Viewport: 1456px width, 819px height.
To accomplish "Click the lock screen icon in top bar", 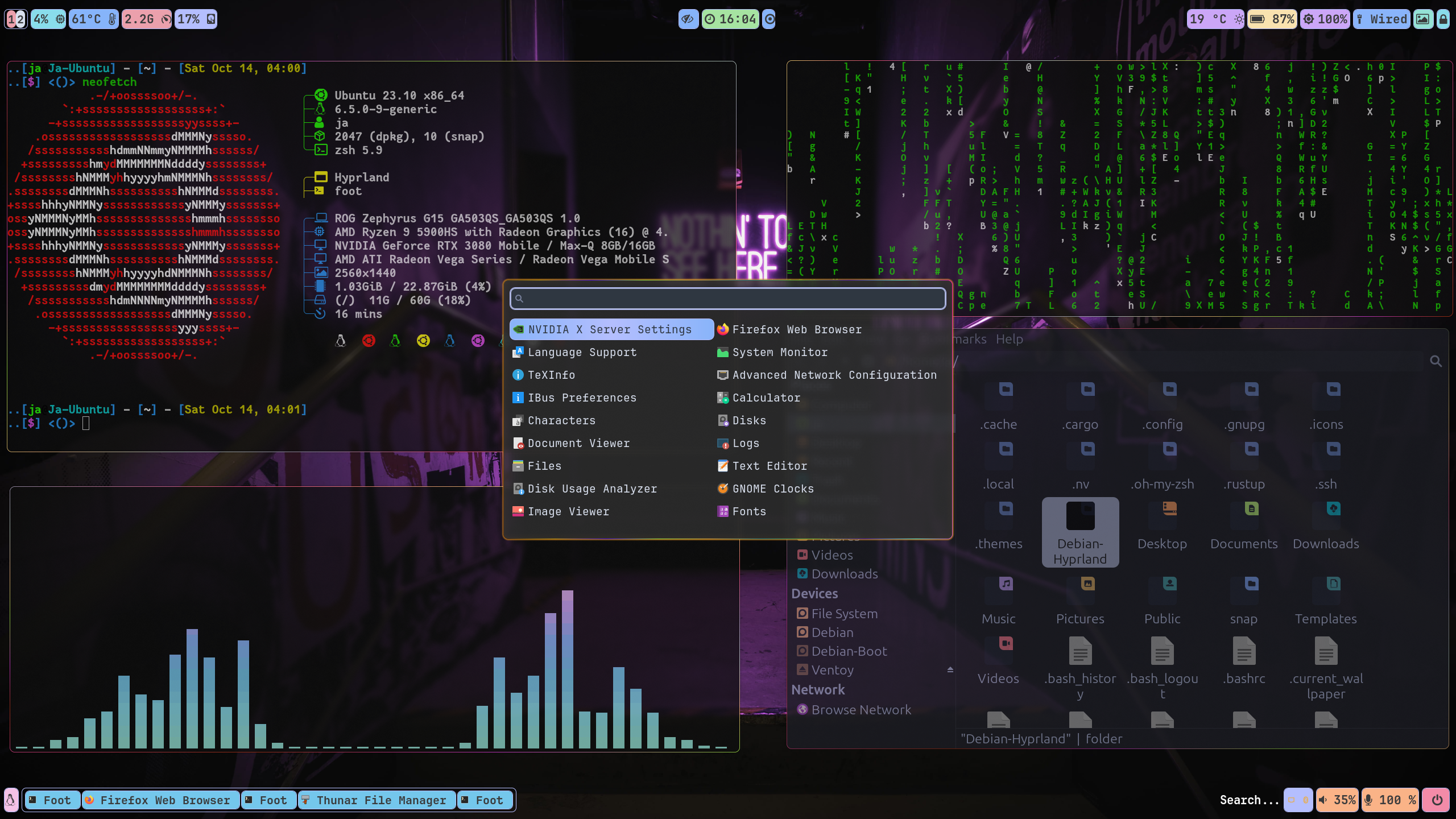I will [x=1443, y=19].
